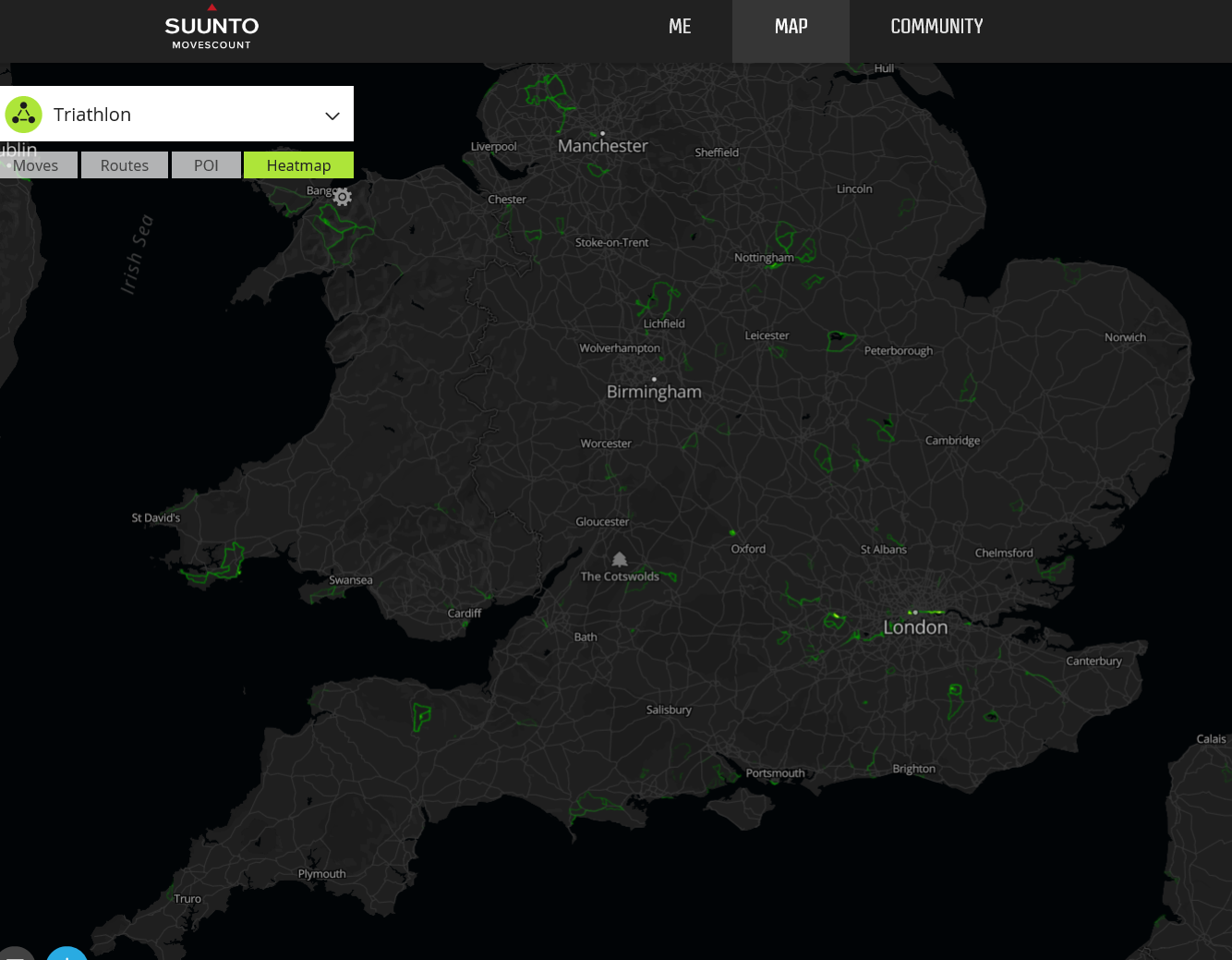Click the Hull map label
Image resolution: width=1232 pixels, height=960 pixels.
tap(884, 68)
